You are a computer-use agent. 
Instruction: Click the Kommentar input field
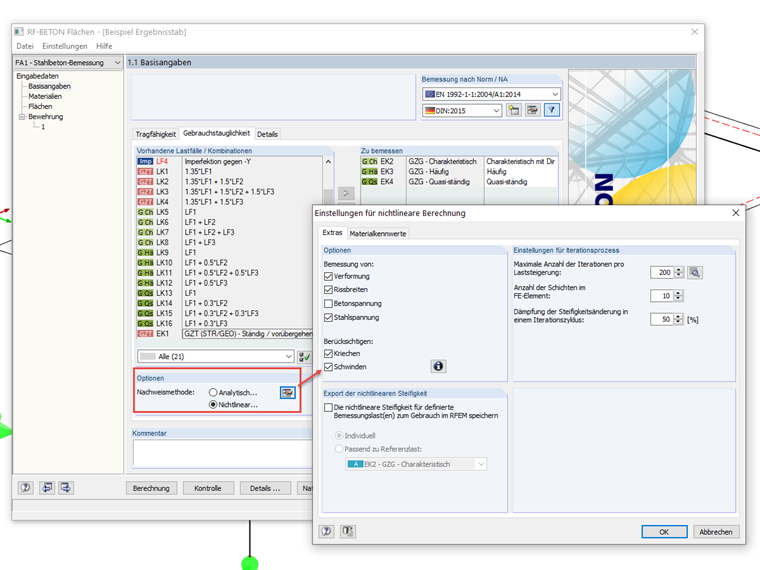tap(223, 453)
